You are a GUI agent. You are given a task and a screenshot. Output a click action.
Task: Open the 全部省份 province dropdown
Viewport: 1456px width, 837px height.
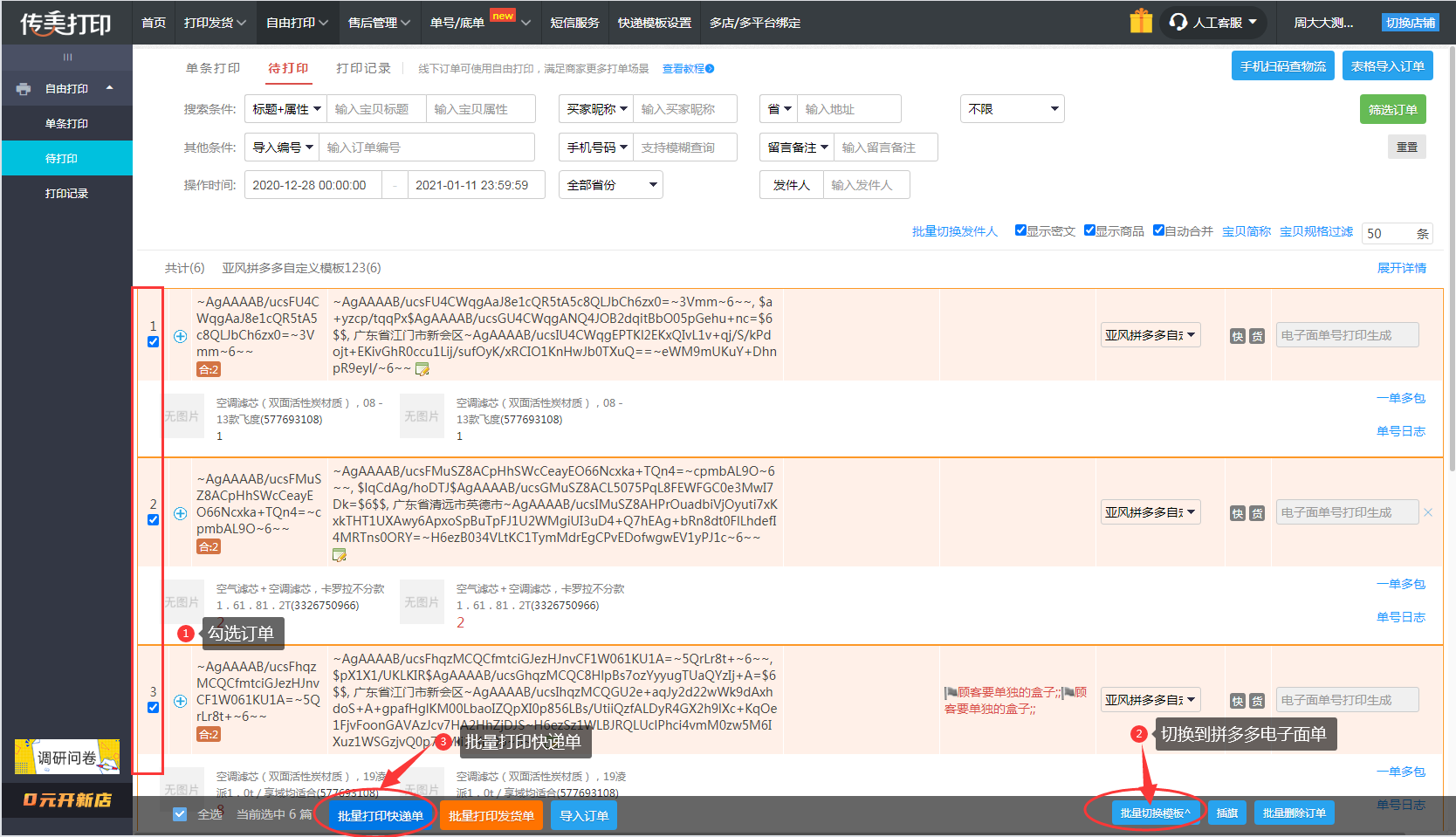pos(610,185)
